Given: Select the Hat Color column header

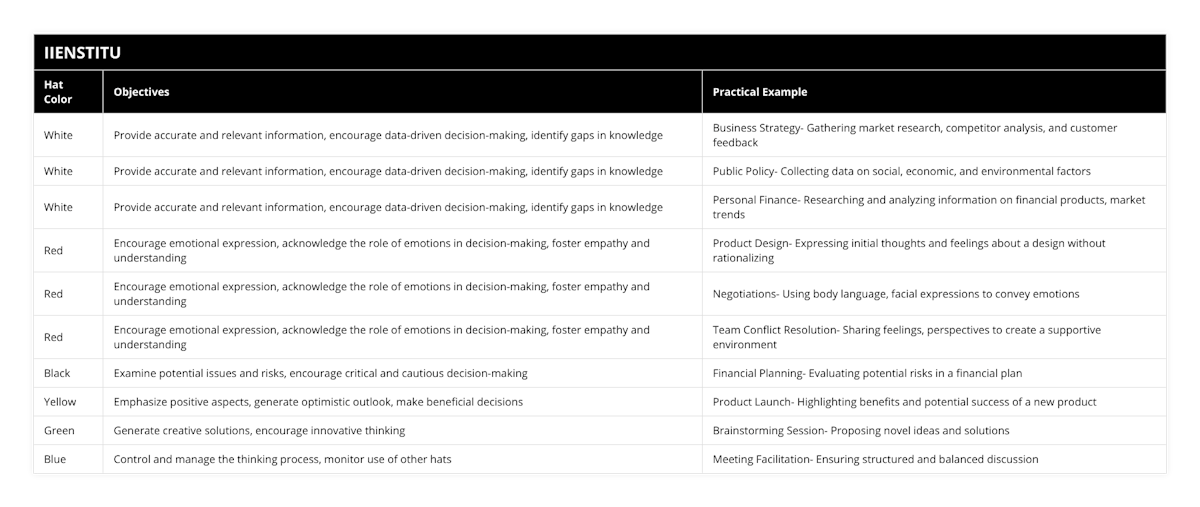Looking at the screenshot, I should tap(58, 91).
